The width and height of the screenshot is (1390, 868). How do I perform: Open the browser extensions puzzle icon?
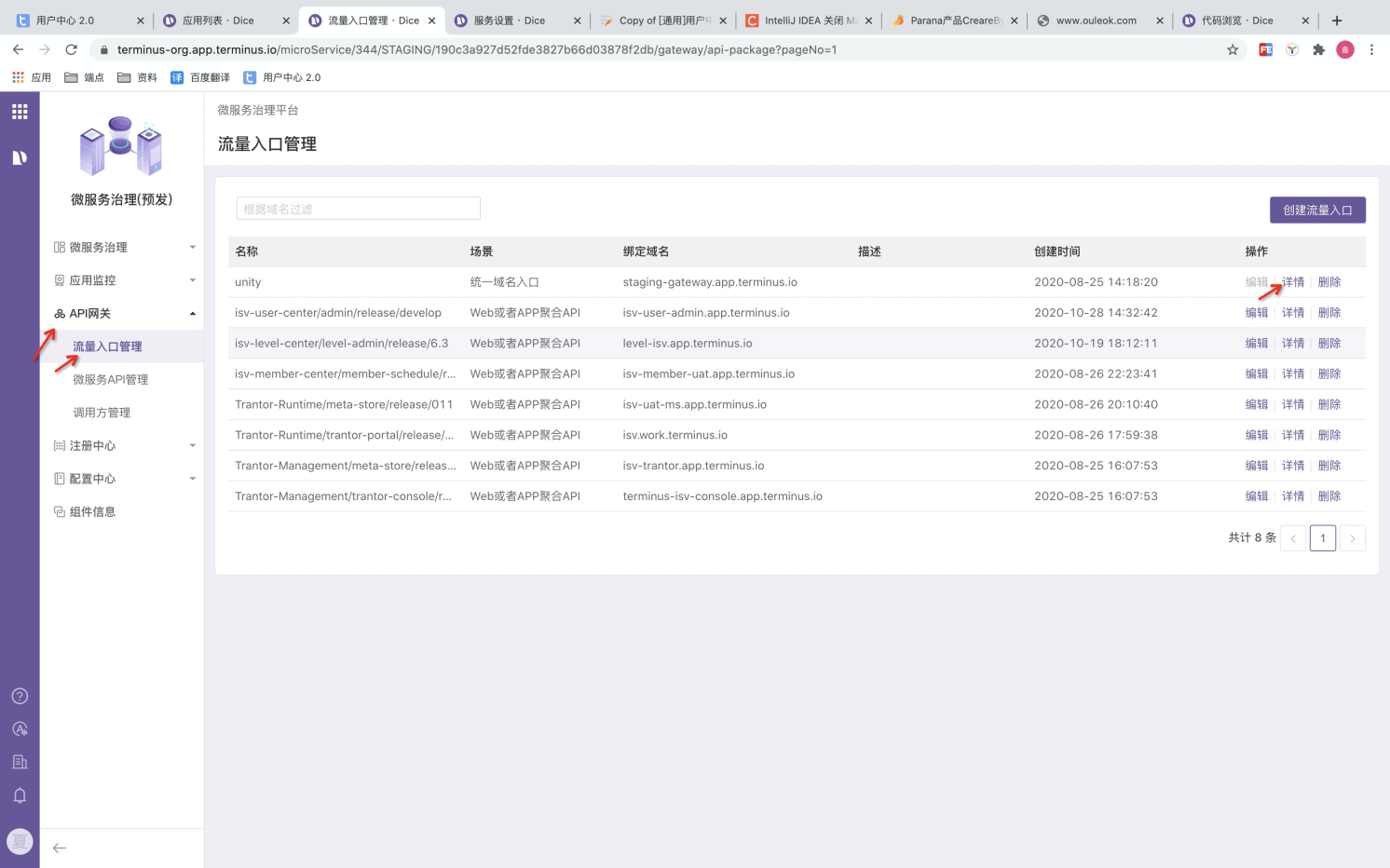[1318, 49]
